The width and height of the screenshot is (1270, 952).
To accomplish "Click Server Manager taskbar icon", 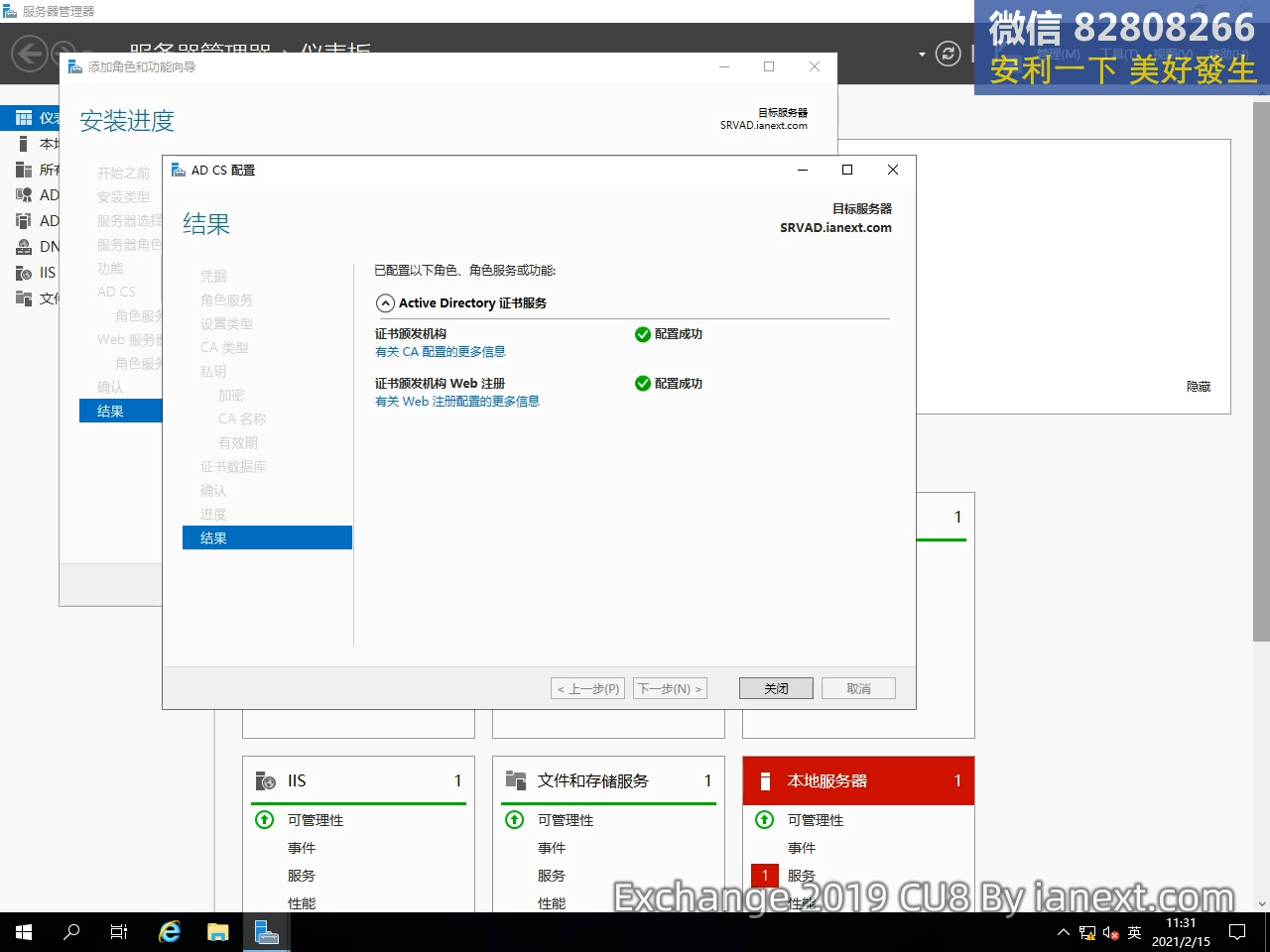I will click(267, 932).
